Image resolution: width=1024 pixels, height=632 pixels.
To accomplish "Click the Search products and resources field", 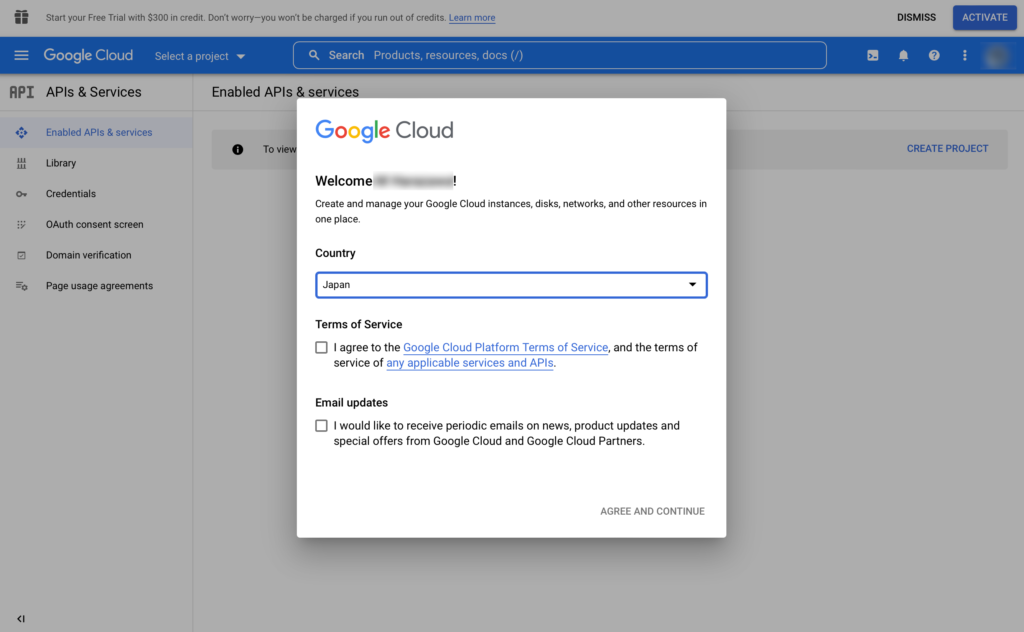I will coord(560,55).
